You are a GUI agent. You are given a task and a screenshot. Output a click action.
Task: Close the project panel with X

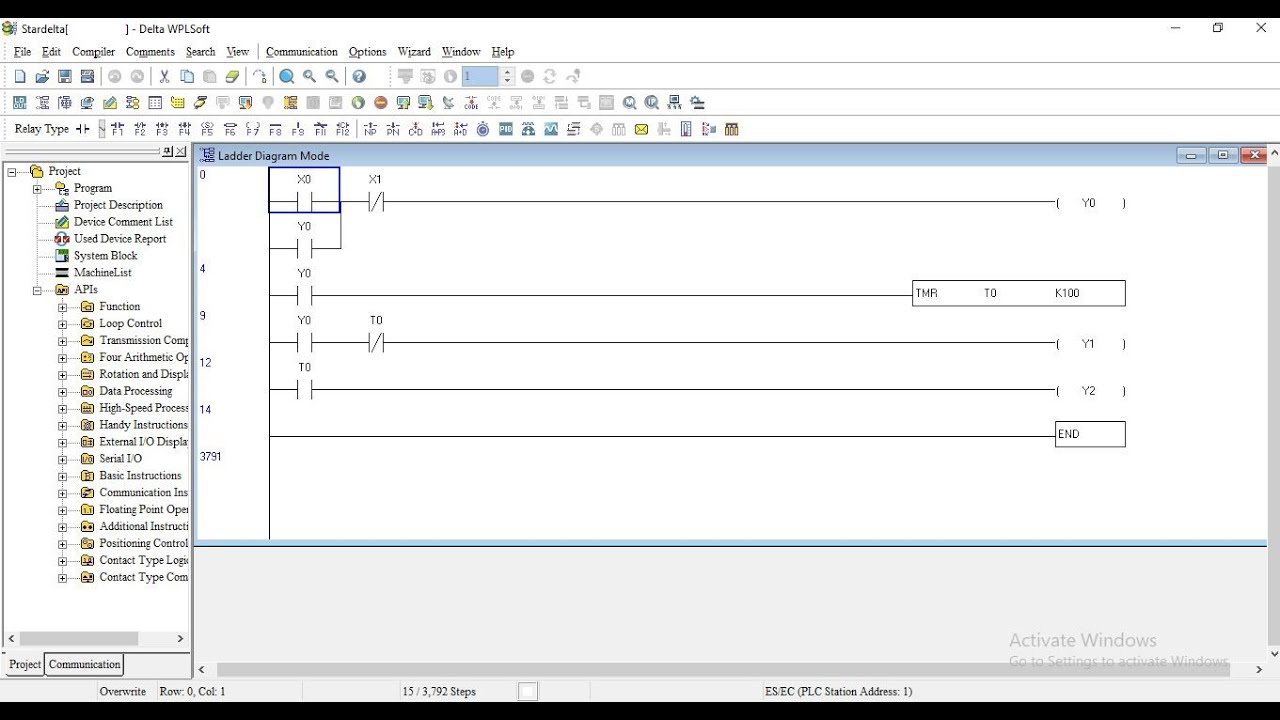pos(181,152)
